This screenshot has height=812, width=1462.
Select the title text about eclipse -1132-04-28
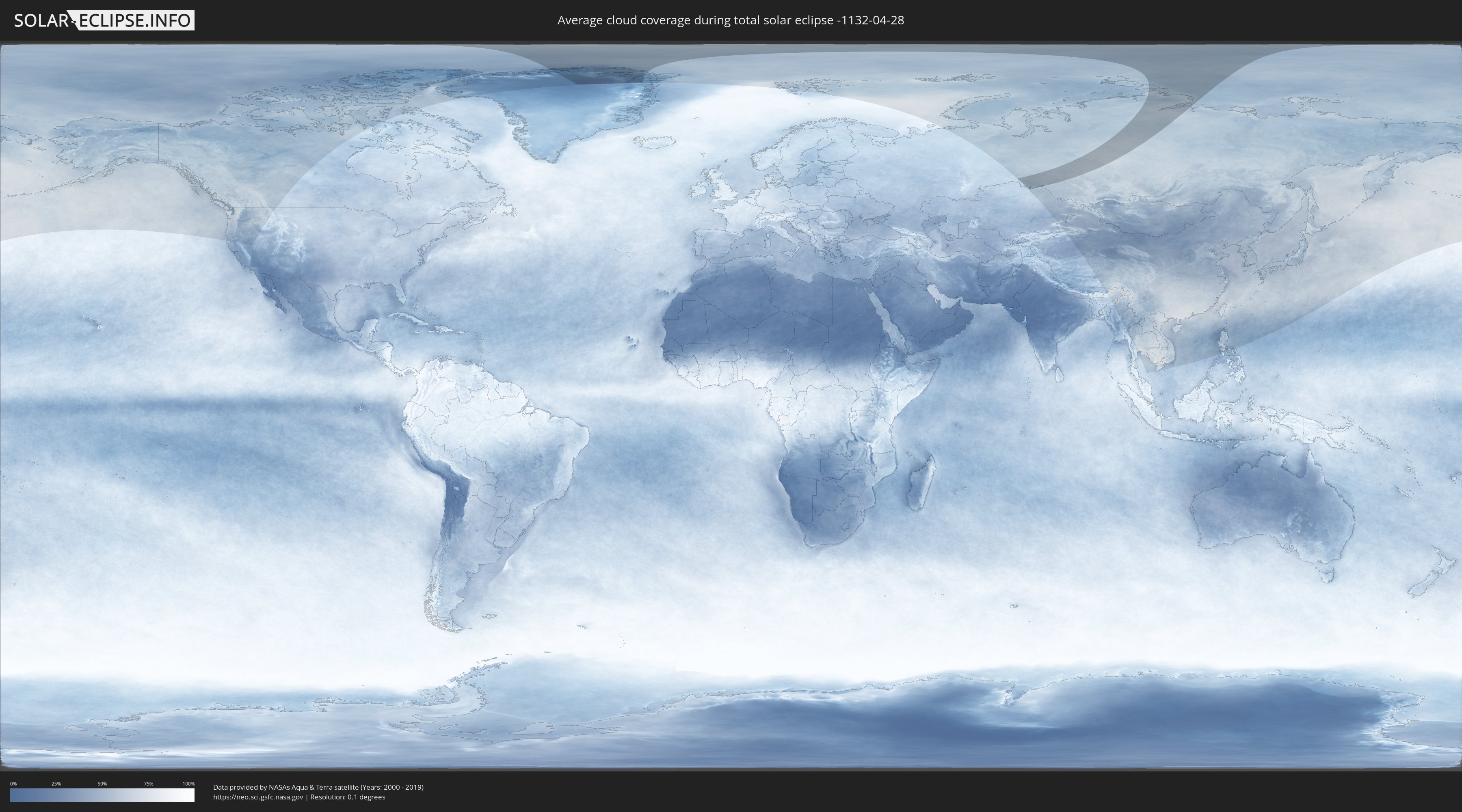731,20
